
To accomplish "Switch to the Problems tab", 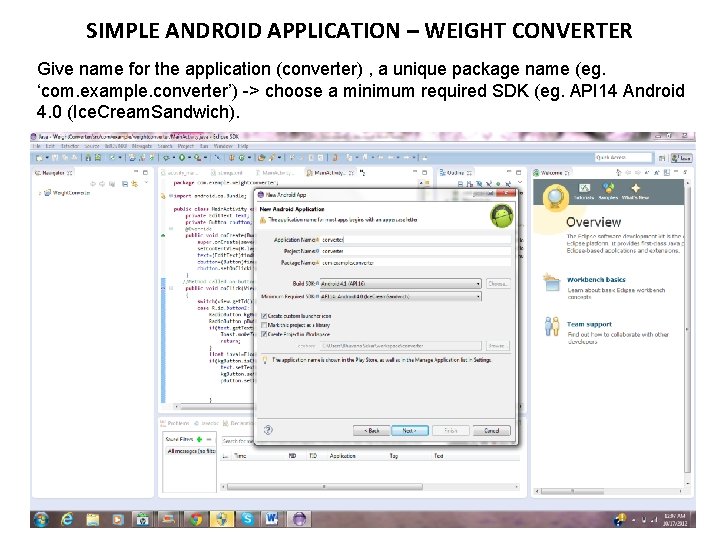I will pyautogui.click(x=174, y=423).
